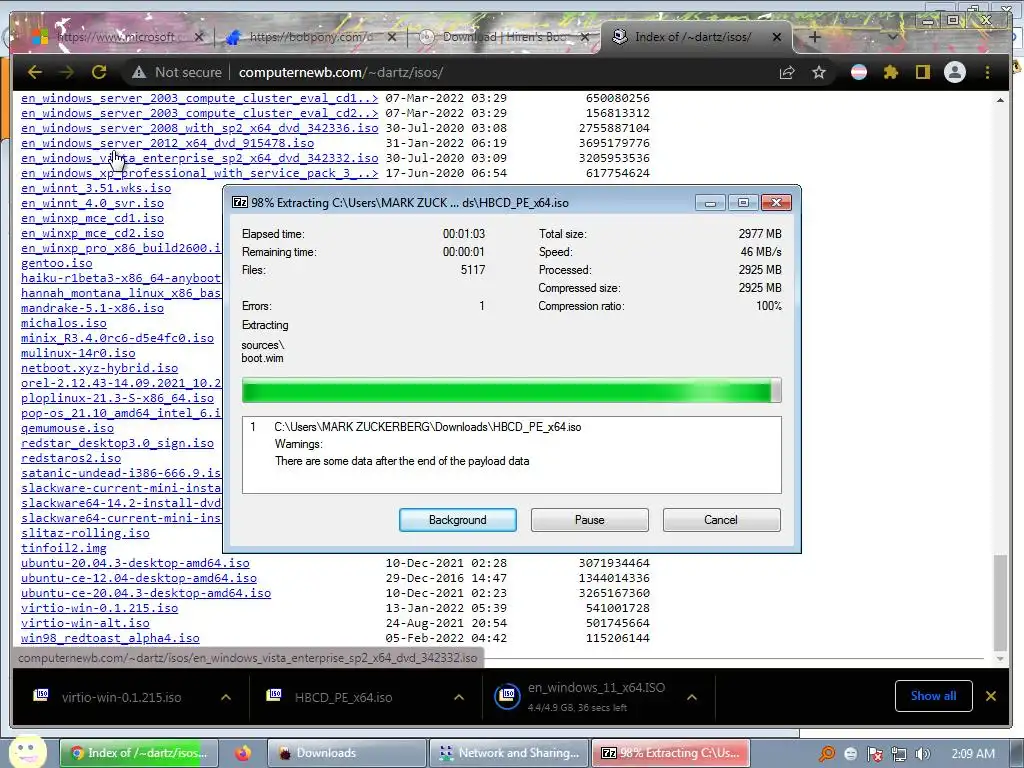Viewport: 1024px width, 768px height.
Task: Download ubuntu-20.04.3-desktop-amd64.iso
Action: click(135, 563)
